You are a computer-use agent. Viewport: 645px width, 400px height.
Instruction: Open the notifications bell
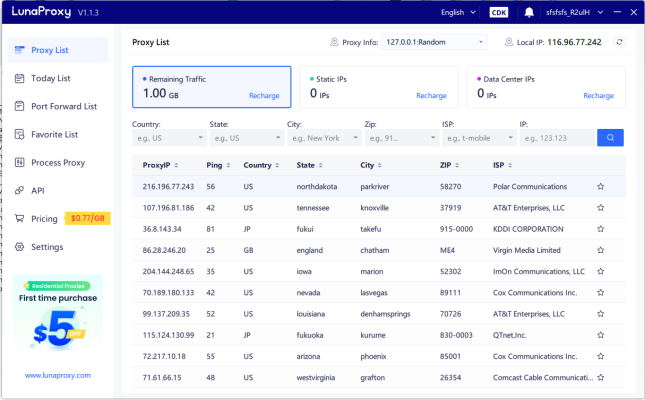[x=529, y=12]
